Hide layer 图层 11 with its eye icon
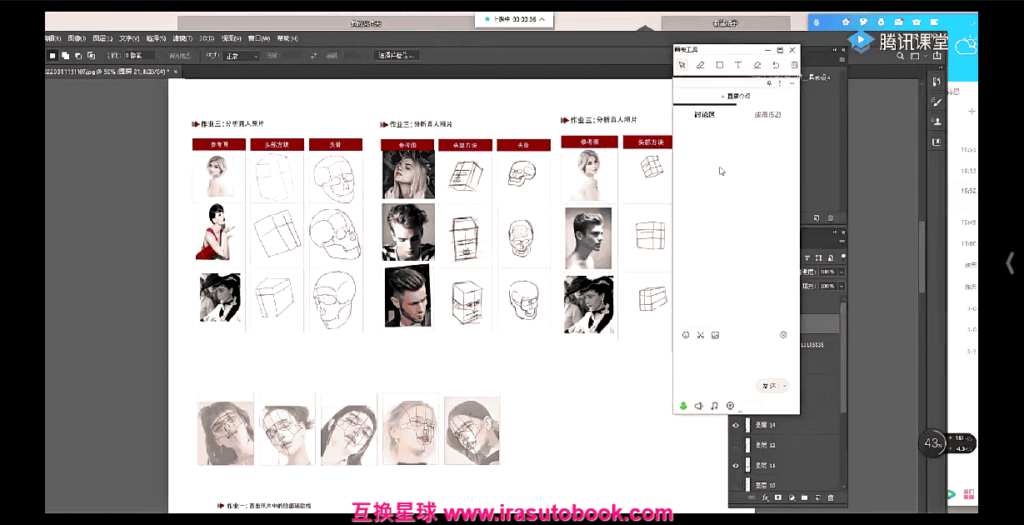The width and height of the screenshot is (1024, 525). tap(736, 466)
